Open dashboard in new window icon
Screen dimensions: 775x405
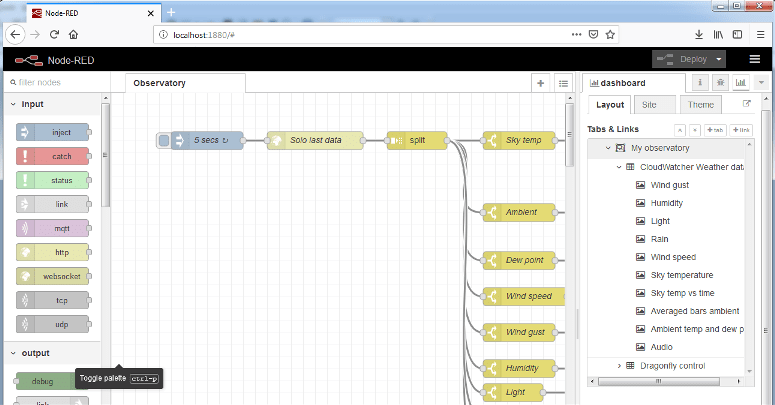[746, 104]
